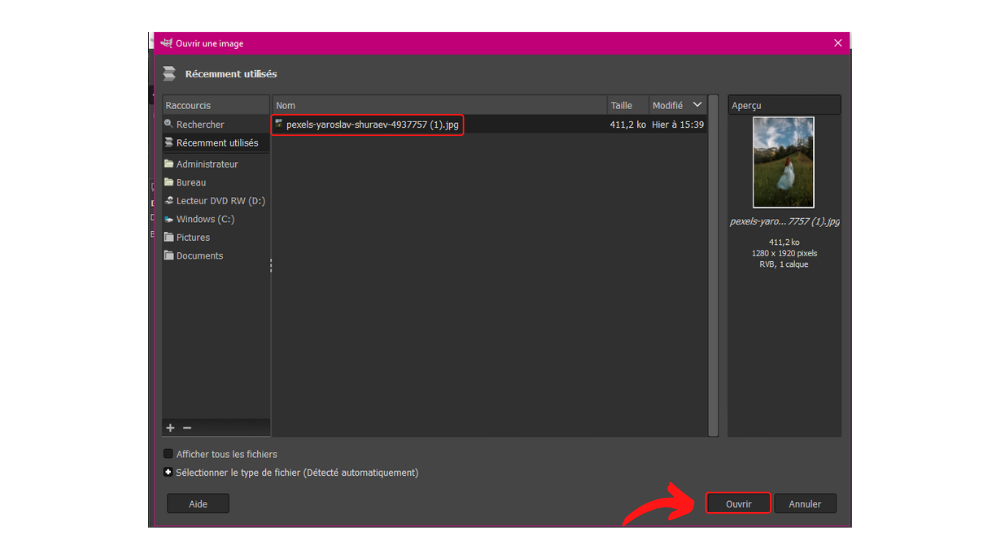Image resolution: width=1000 pixels, height=560 pixels.
Task: Click the Raccourcis header
Action: pyautogui.click(x=216, y=105)
